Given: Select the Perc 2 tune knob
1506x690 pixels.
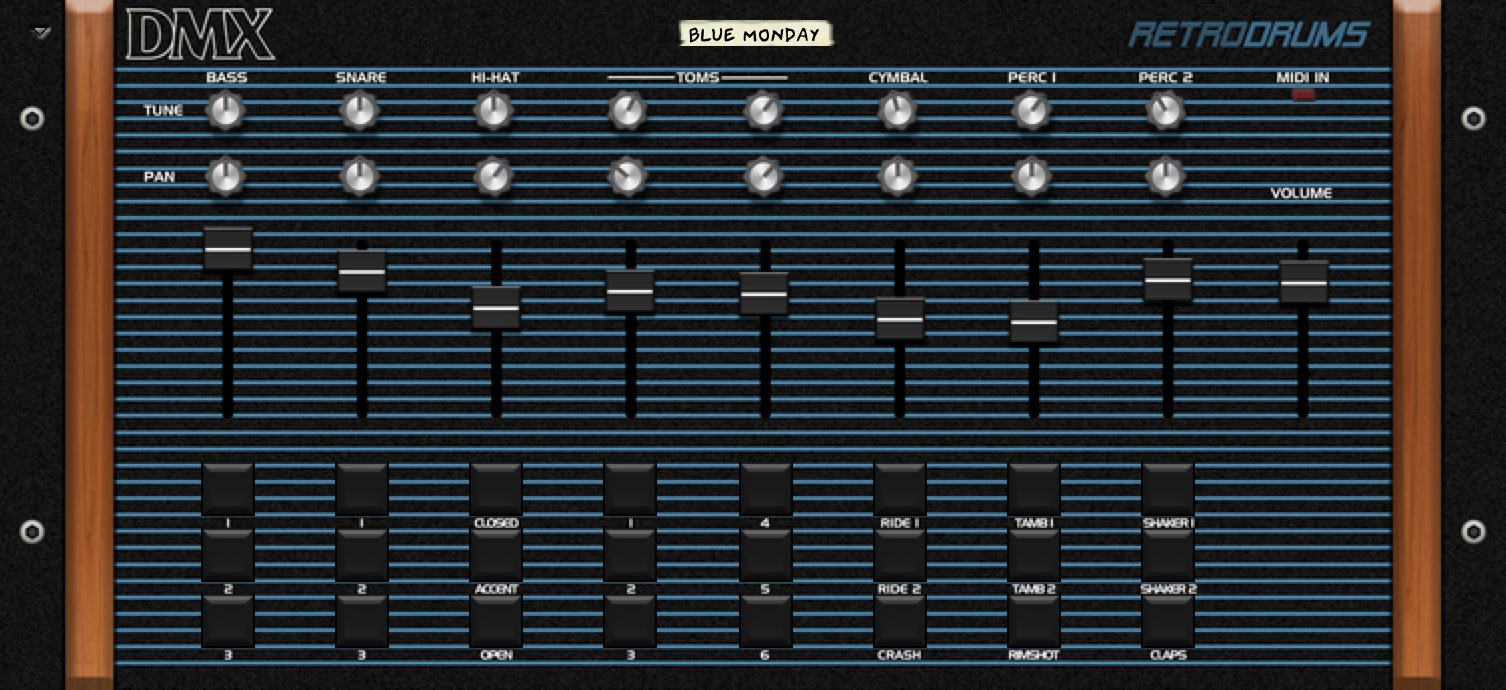Looking at the screenshot, I should [x=1165, y=111].
